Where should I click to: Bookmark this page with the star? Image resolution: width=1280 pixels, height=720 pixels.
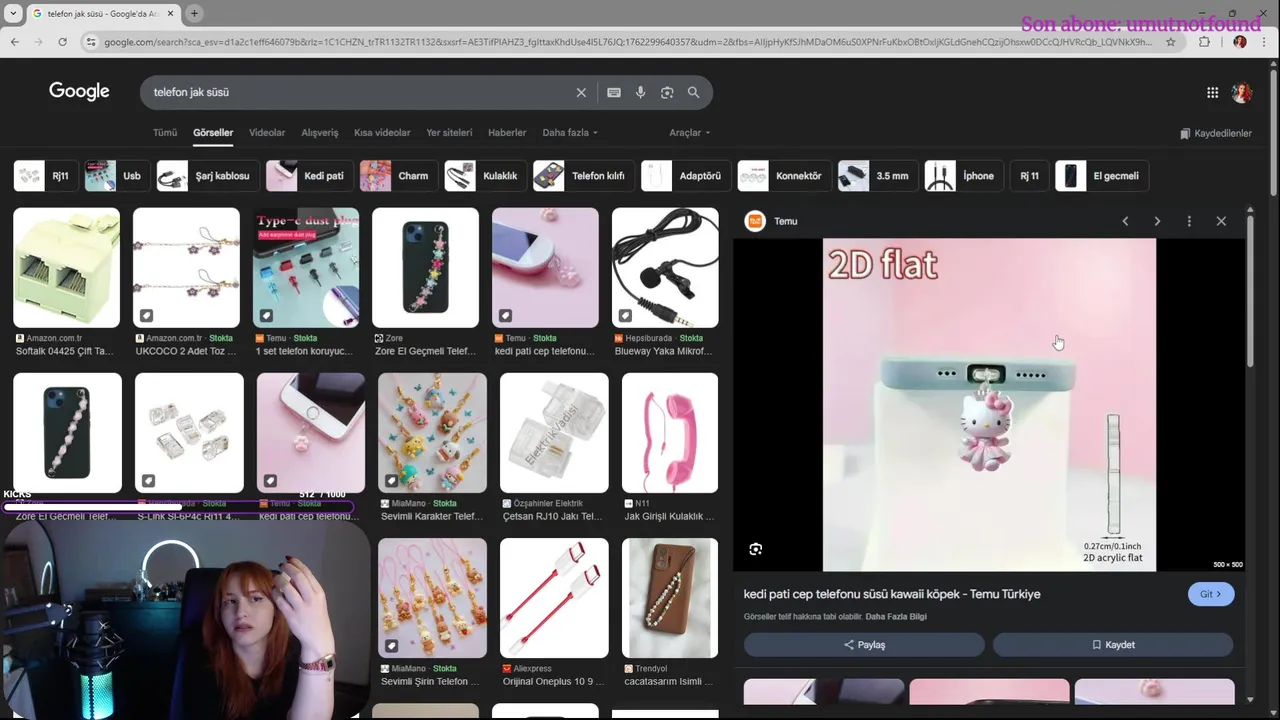(1171, 42)
